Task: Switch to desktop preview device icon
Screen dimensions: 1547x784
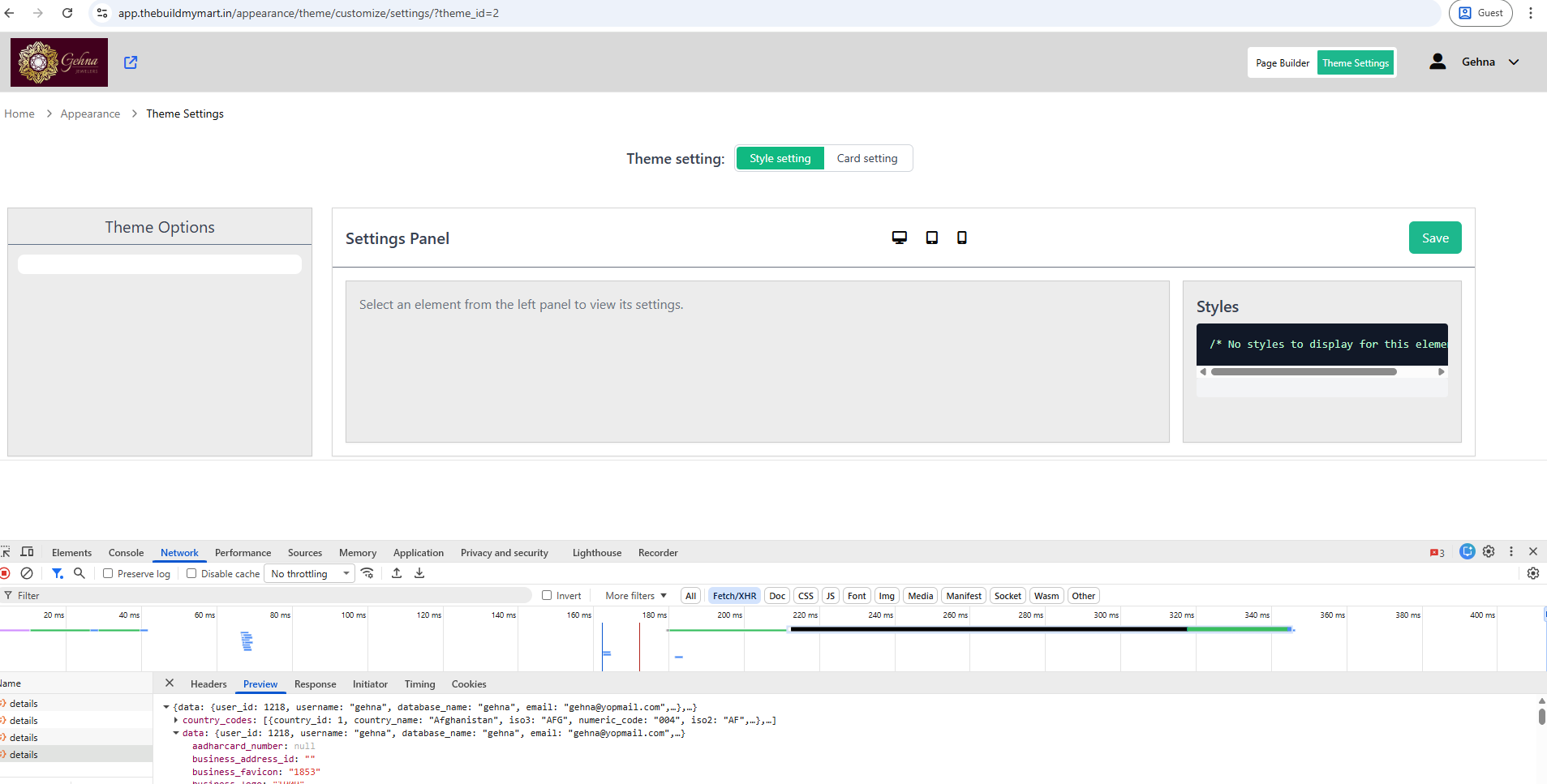Action: coord(899,238)
